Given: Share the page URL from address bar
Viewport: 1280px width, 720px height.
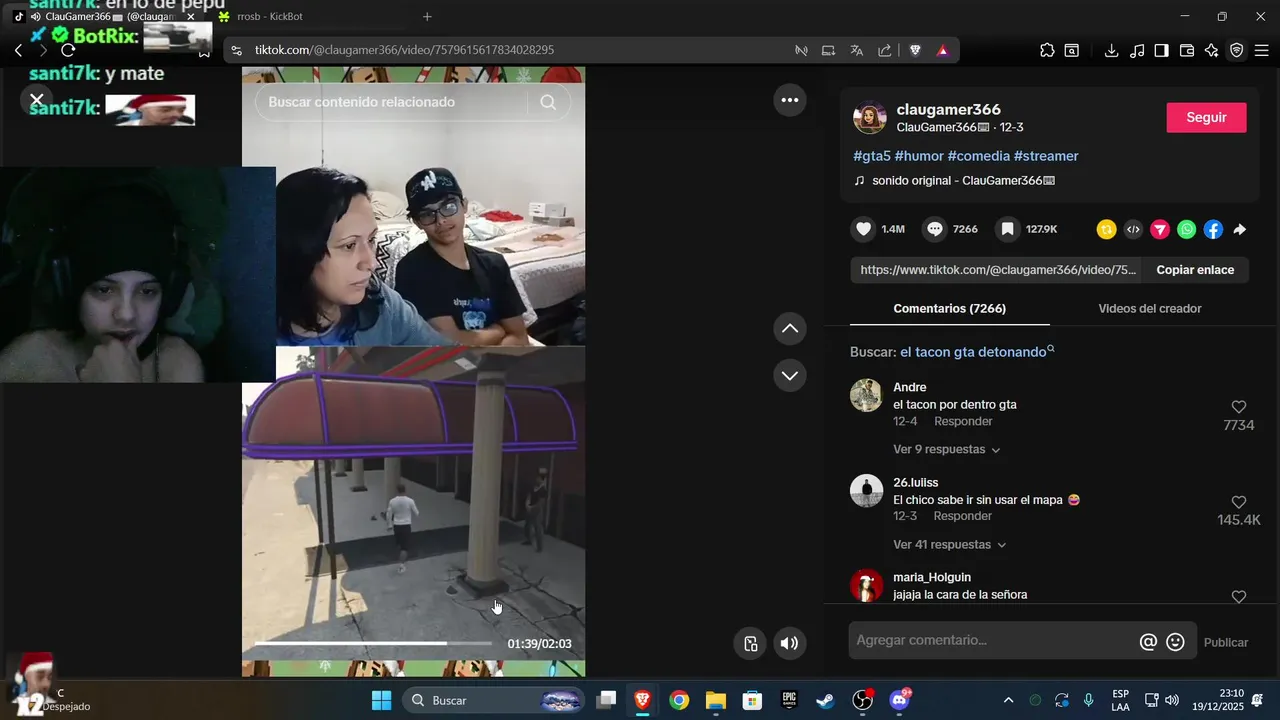Looking at the screenshot, I should 885,50.
